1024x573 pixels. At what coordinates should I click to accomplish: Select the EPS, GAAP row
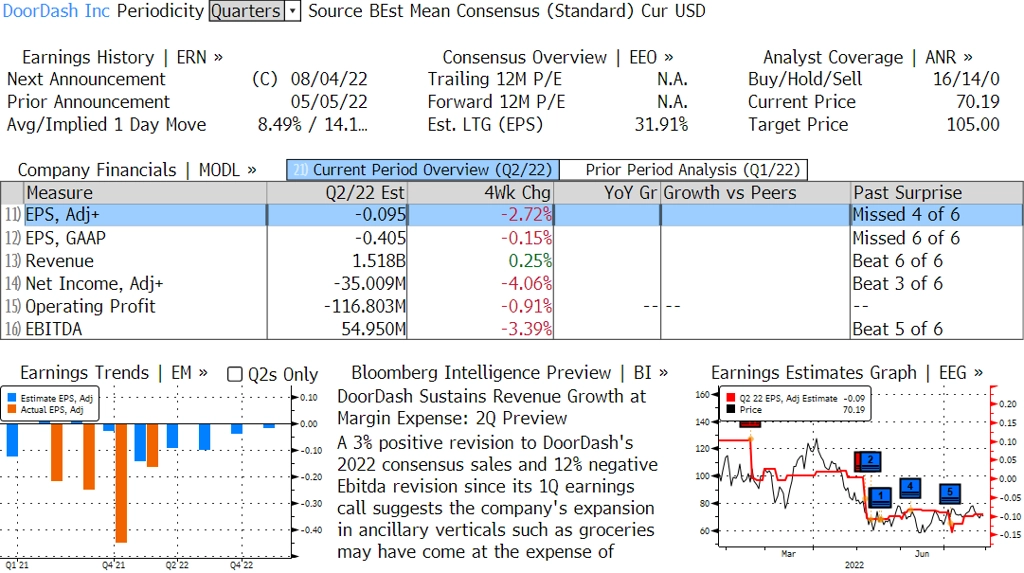pos(512,238)
